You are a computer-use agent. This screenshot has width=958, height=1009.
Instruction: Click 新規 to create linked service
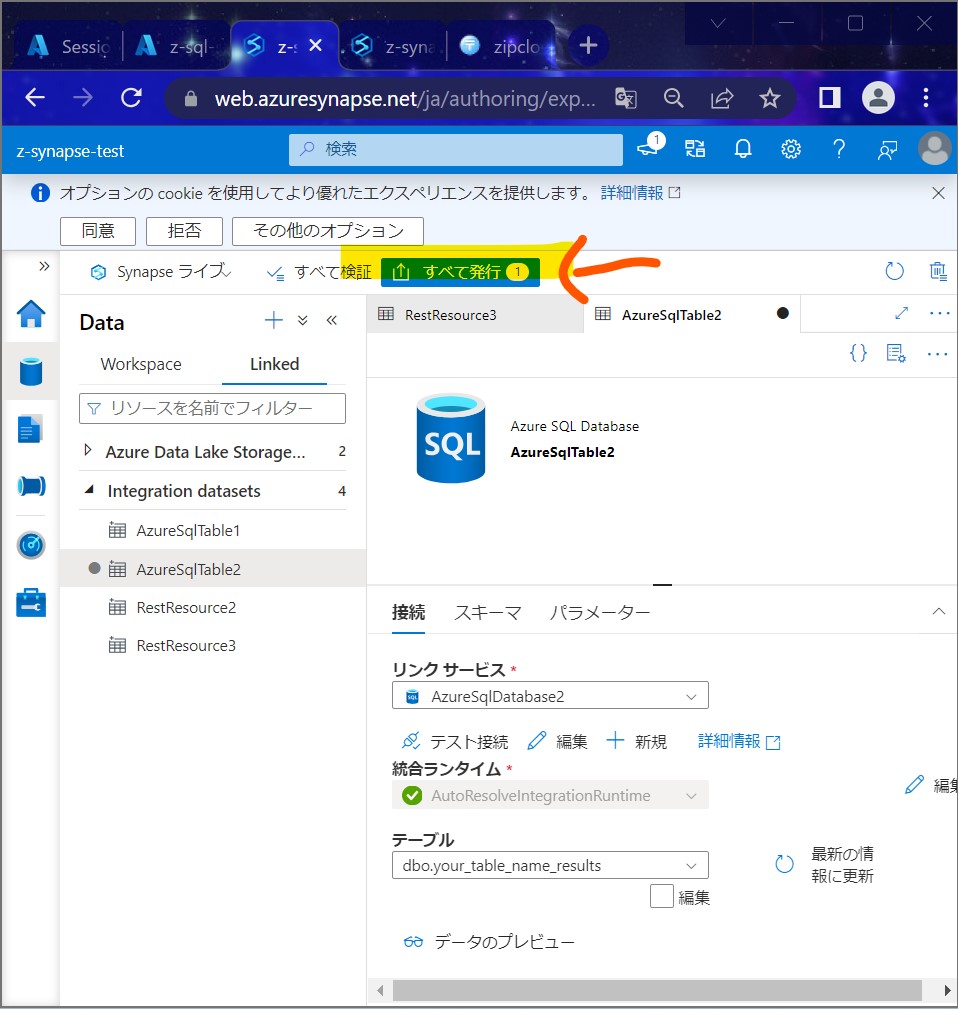pos(636,741)
